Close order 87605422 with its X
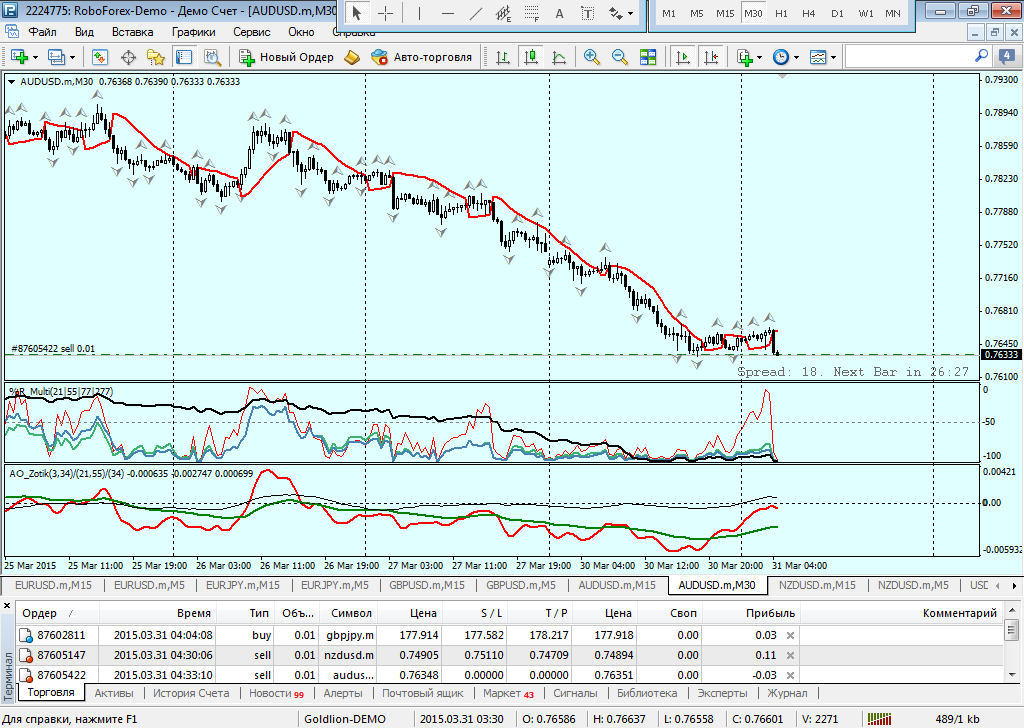Image resolution: width=1024 pixels, height=728 pixels. 790,675
